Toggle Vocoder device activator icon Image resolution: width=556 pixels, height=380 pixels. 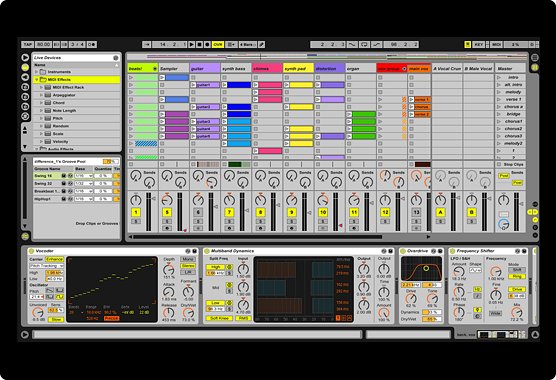click(31, 251)
